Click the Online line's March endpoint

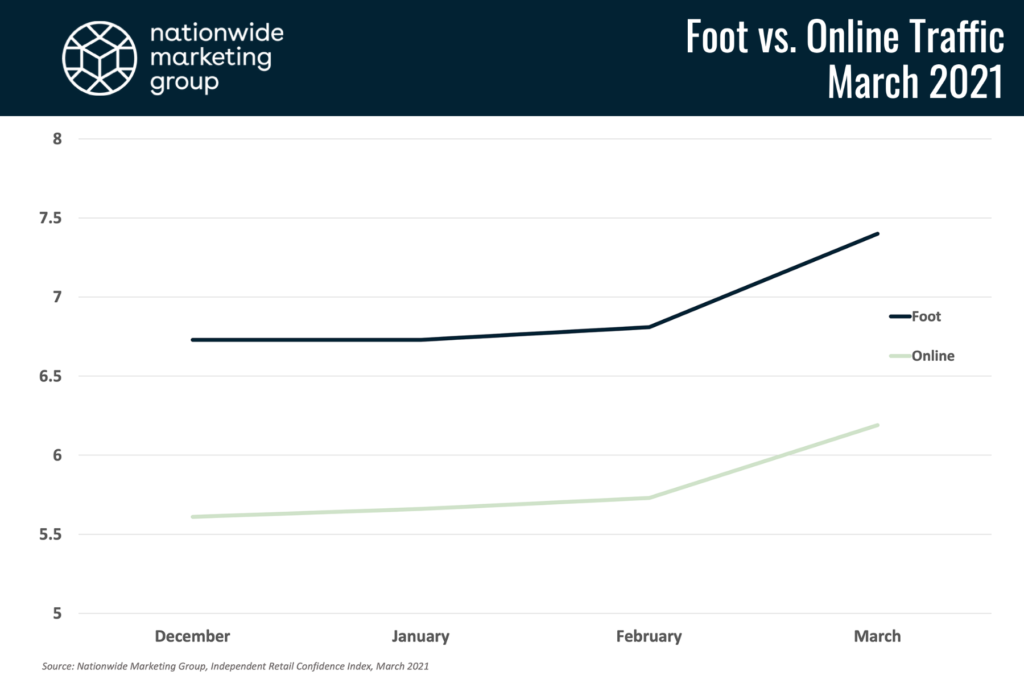[x=877, y=425]
